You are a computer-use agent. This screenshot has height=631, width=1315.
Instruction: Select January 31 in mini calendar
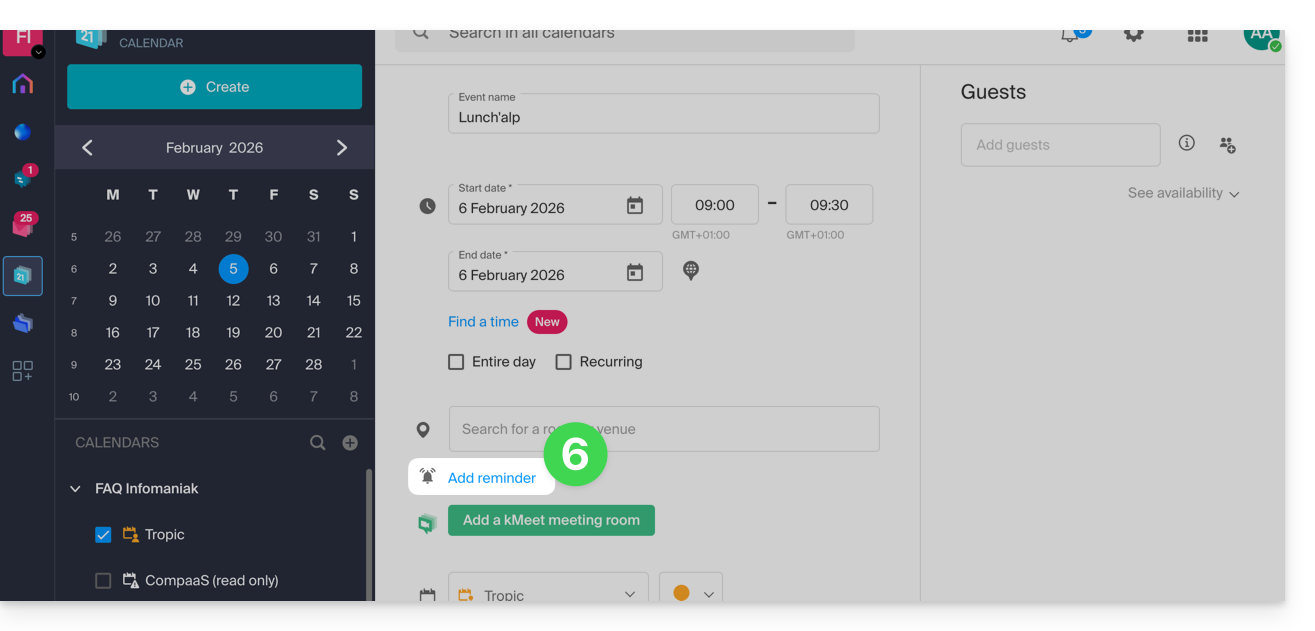pyautogui.click(x=313, y=237)
